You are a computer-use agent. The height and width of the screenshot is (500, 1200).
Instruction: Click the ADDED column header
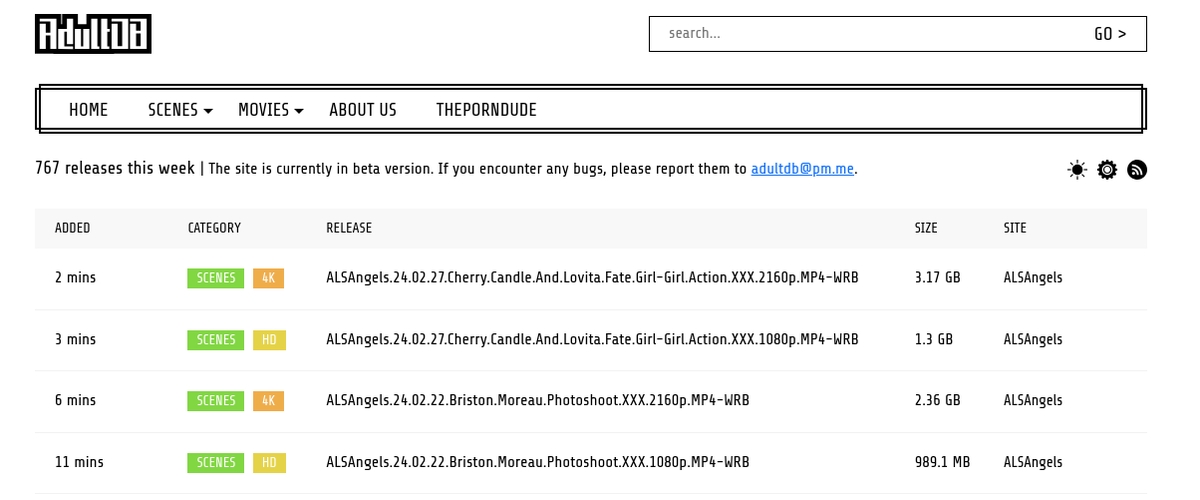pyautogui.click(x=72, y=228)
